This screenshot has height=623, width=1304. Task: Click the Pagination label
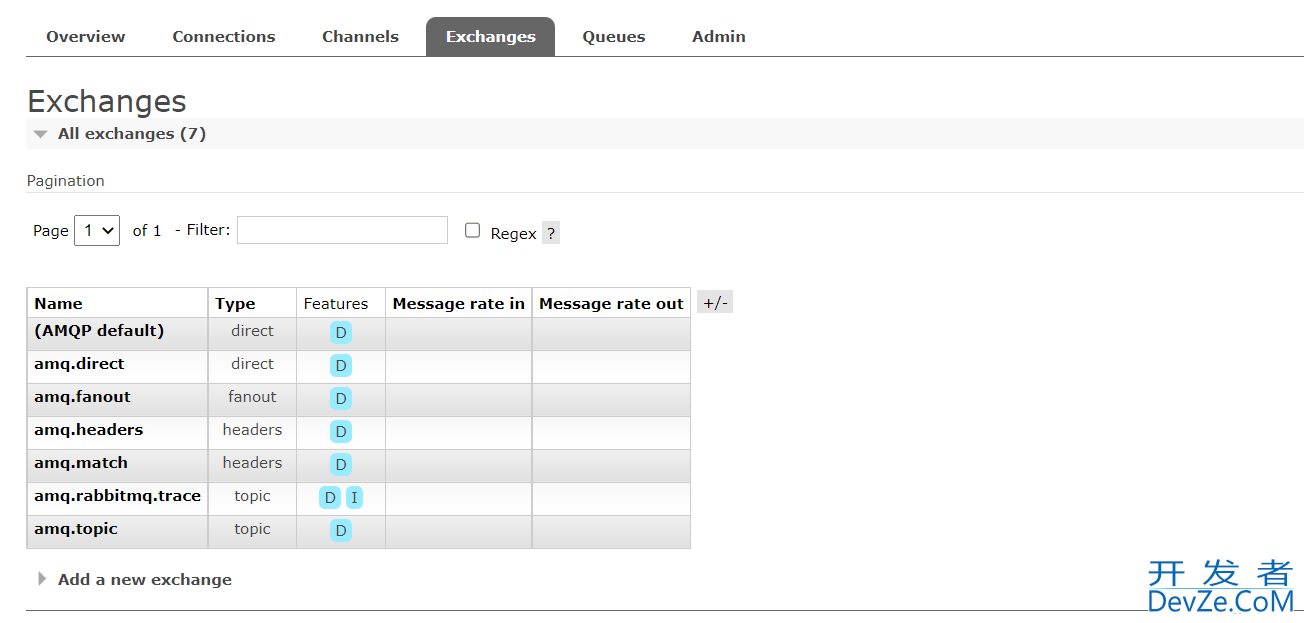pos(66,181)
